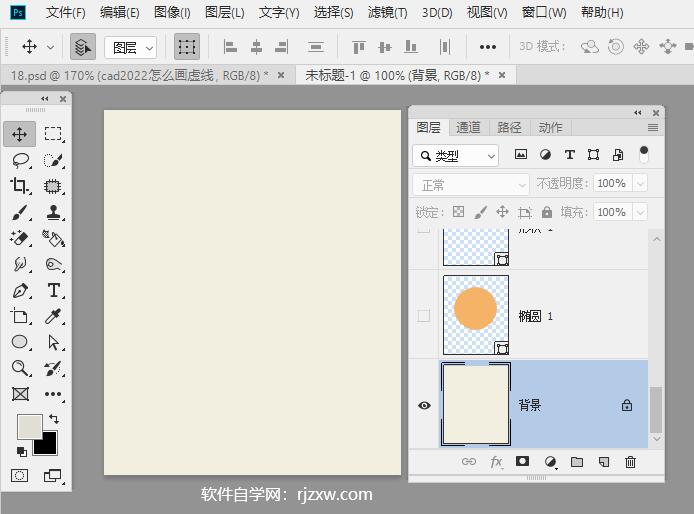Hide the 背景 layer eye
694x514 pixels.
pyautogui.click(x=424, y=405)
